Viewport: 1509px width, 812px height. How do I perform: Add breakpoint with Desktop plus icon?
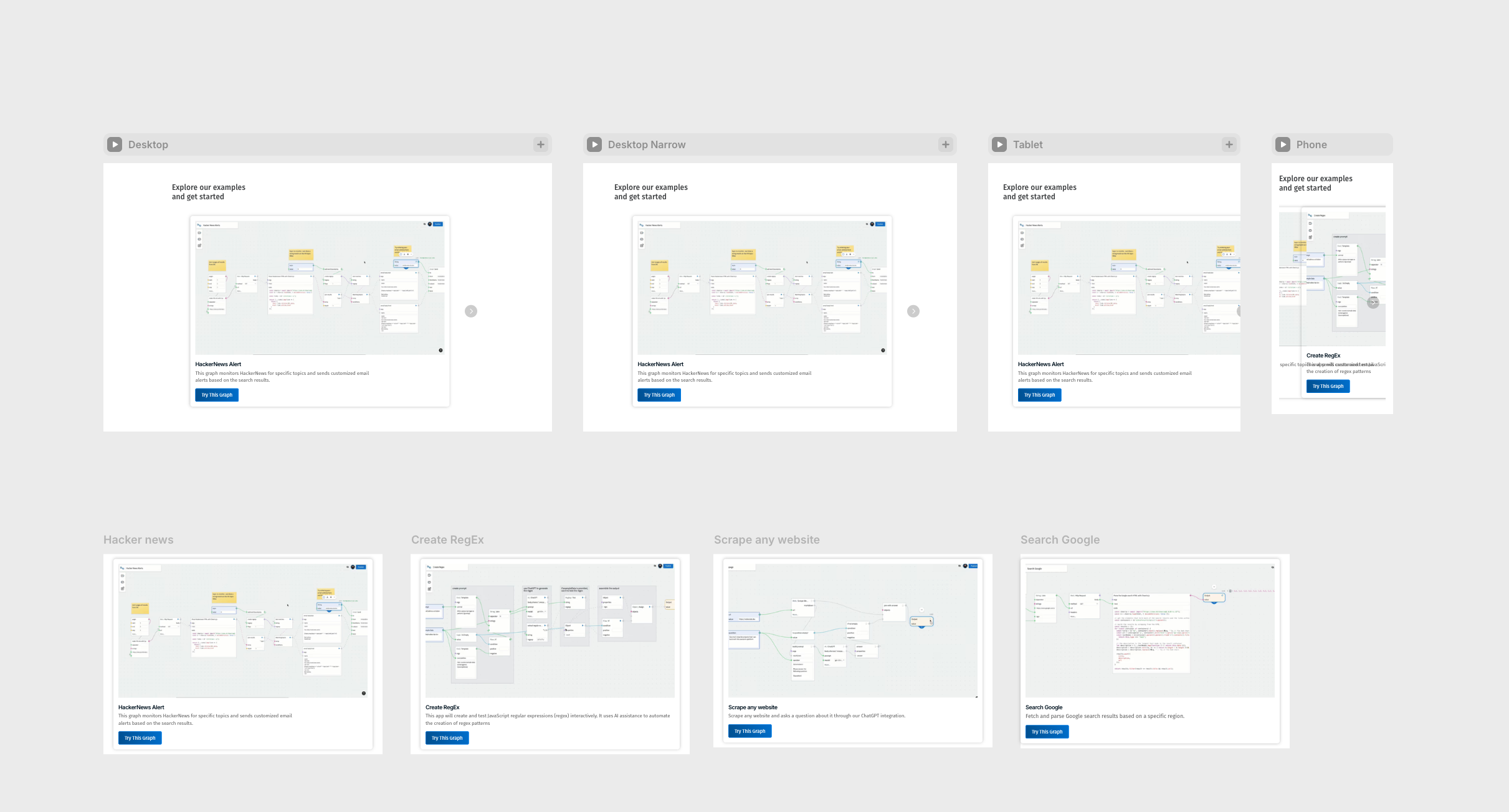tap(541, 144)
